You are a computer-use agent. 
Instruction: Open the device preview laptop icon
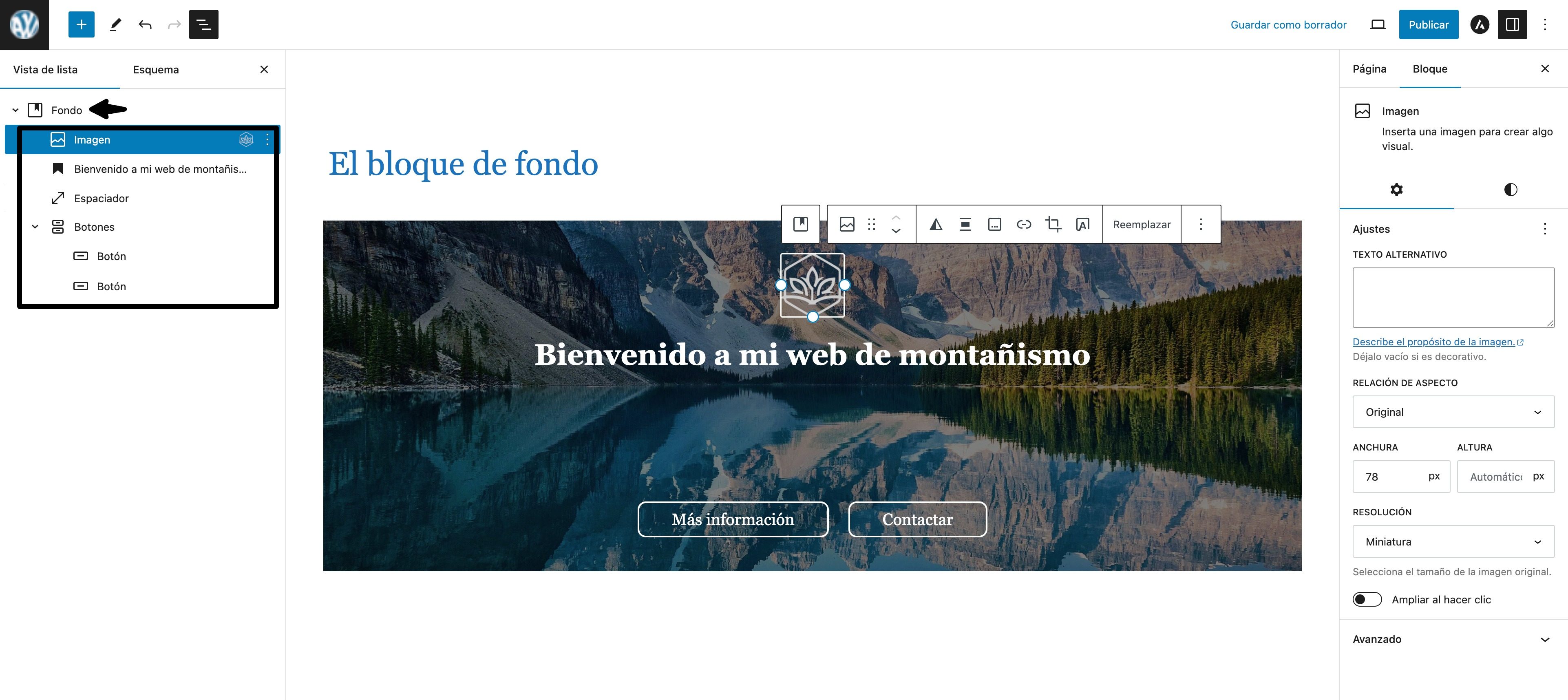point(1378,24)
